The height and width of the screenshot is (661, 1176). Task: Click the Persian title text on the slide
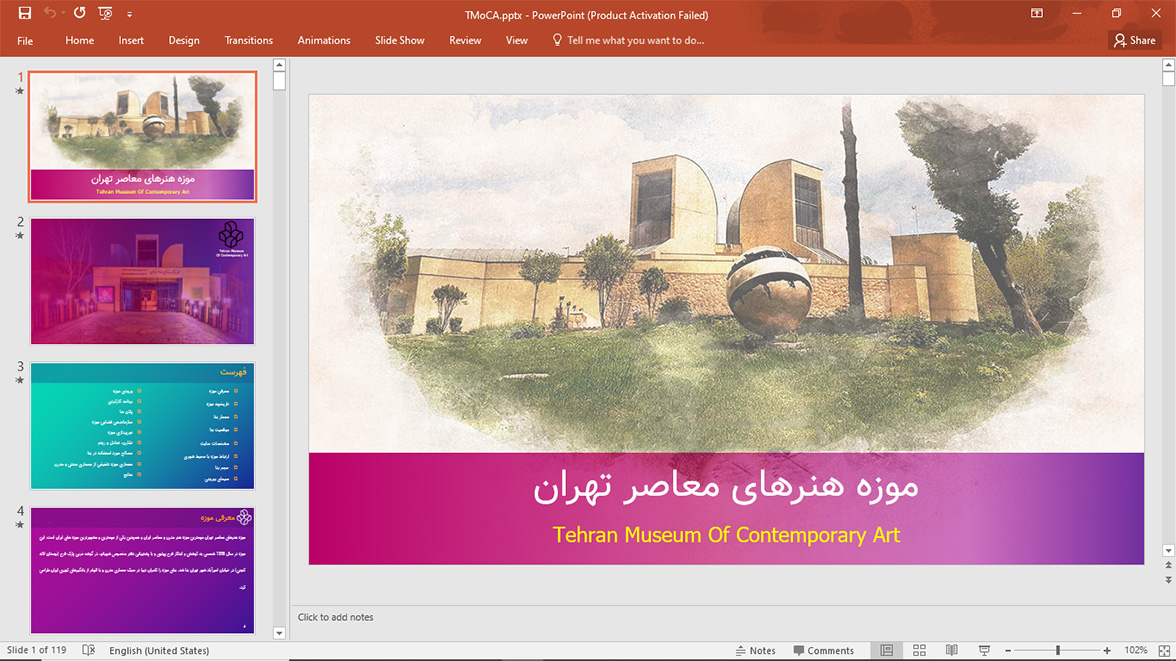pyautogui.click(x=726, y=488)
